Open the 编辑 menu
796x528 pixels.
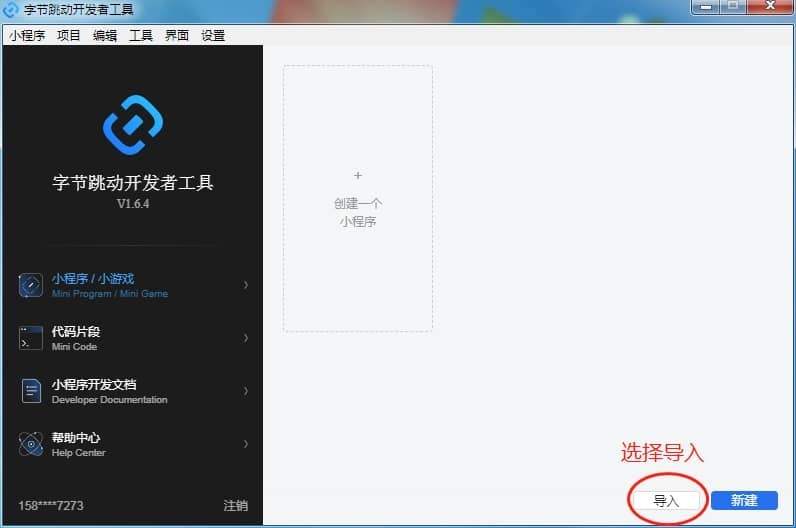coord(105,35)
